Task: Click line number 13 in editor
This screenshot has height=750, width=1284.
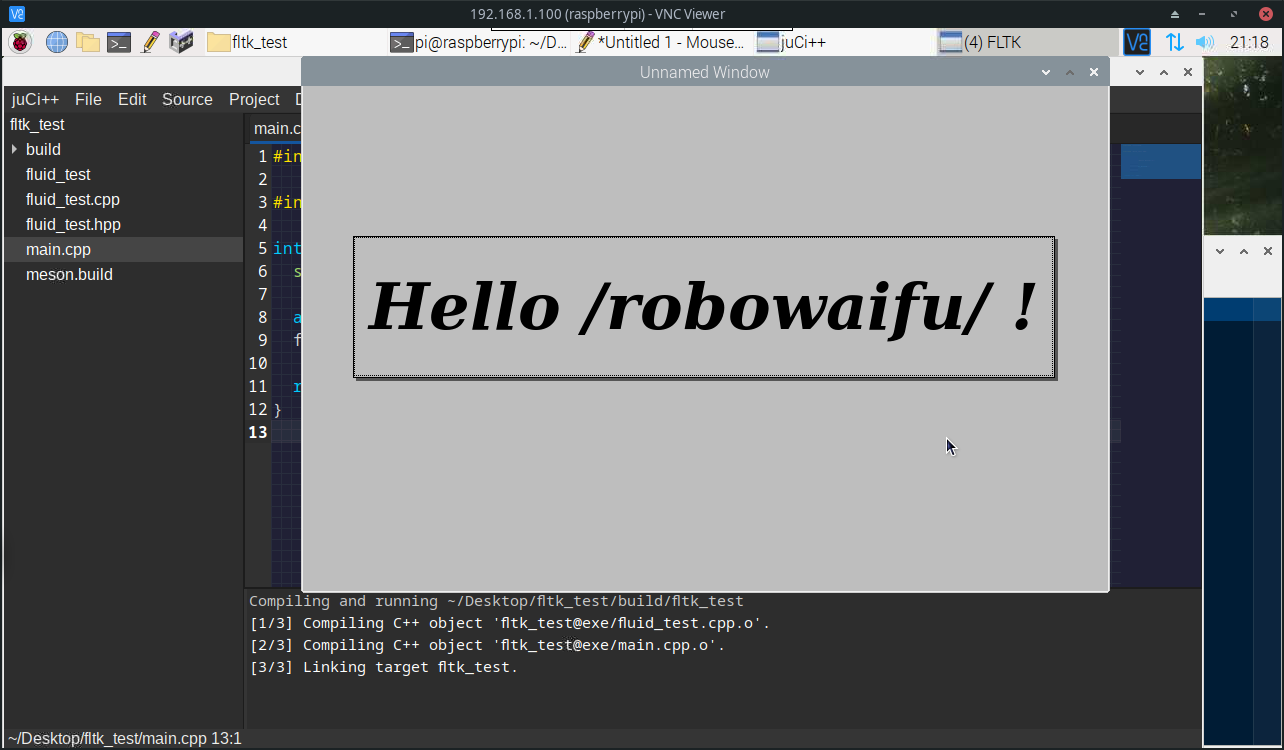Action: [x=258, y=432]
